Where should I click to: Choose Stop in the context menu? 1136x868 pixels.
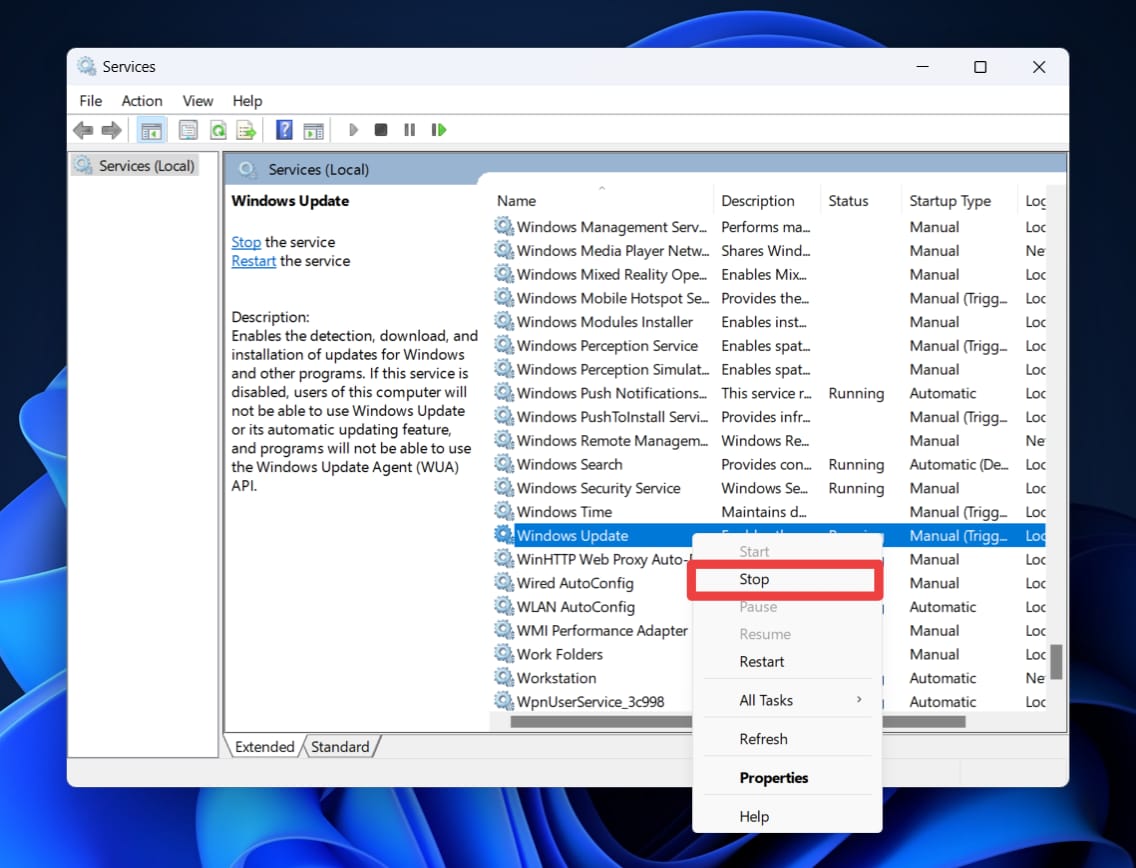pos(754,580)
